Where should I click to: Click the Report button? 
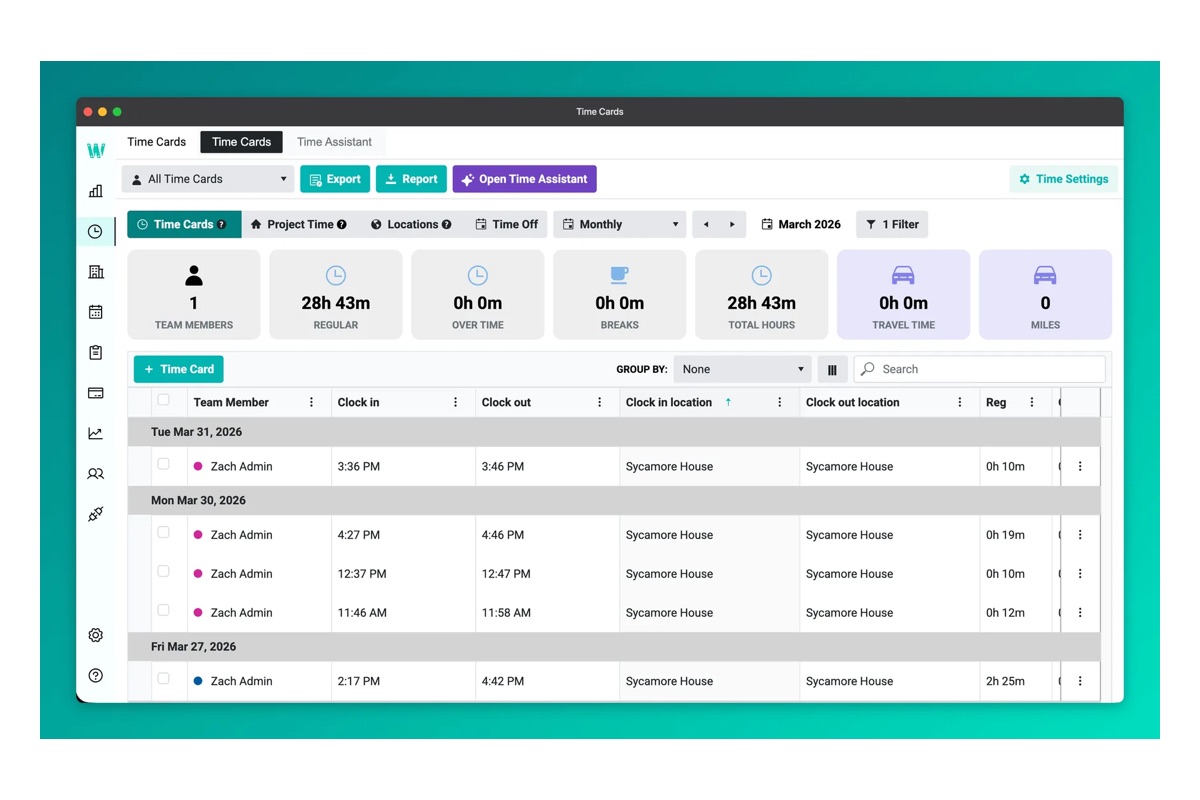click(x=411, y=179)
